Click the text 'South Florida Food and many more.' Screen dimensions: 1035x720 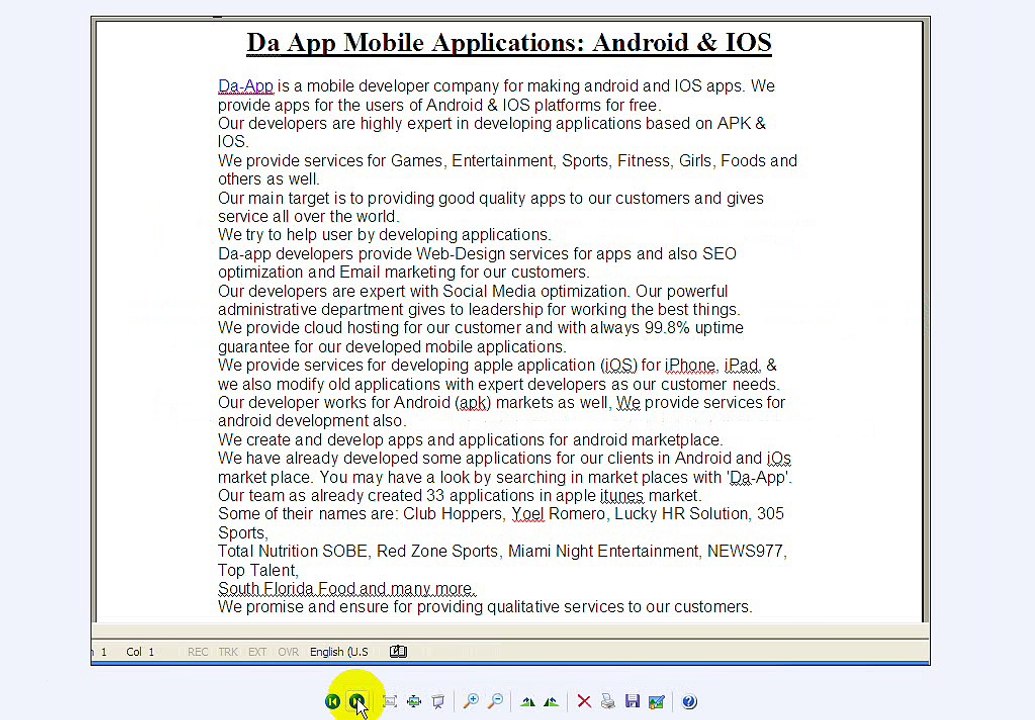(347, 588)
